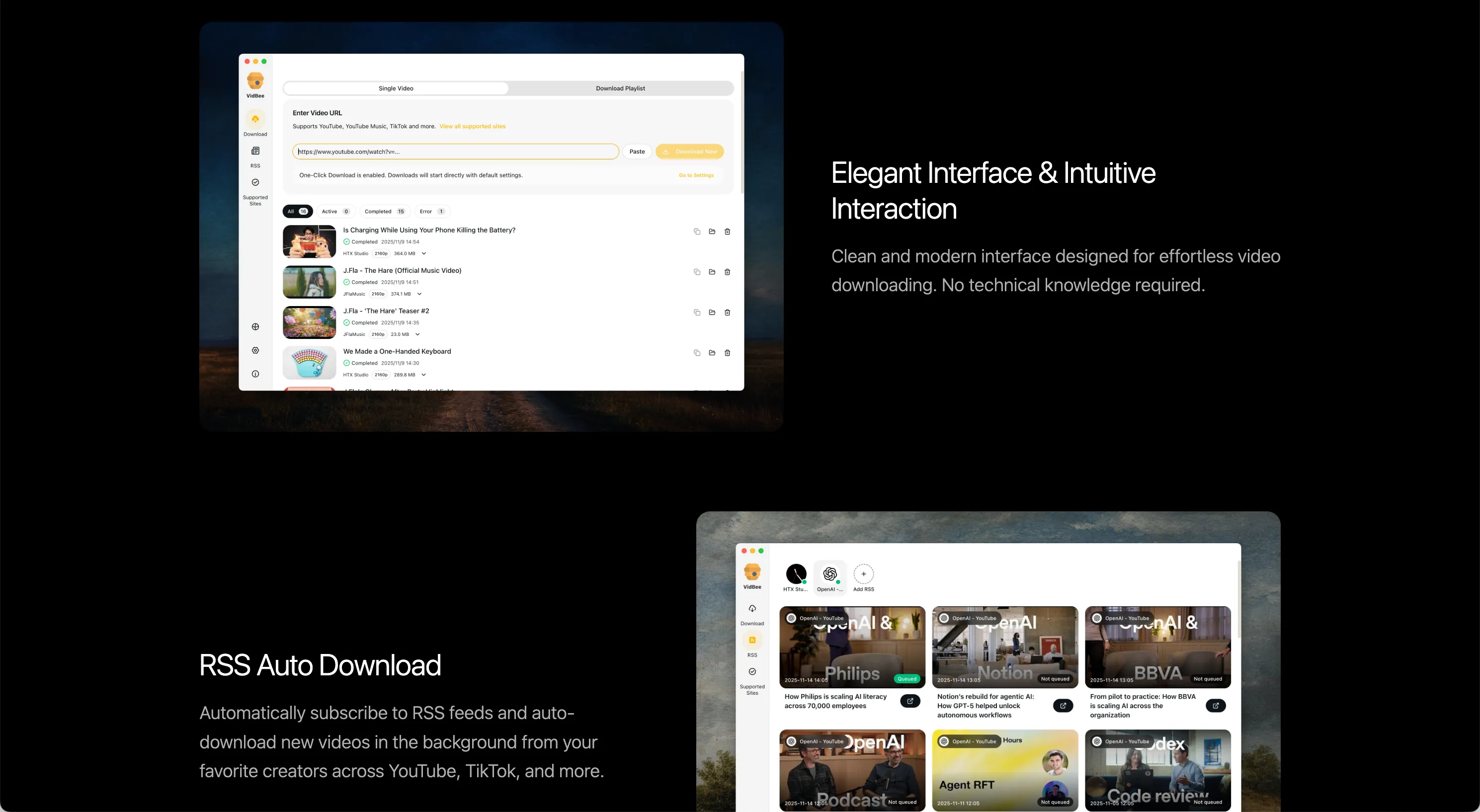The width and height of the screenshot is (1480, 812).
Task: Click the settings gear icon in the sidebar
Action: (255, 350)
